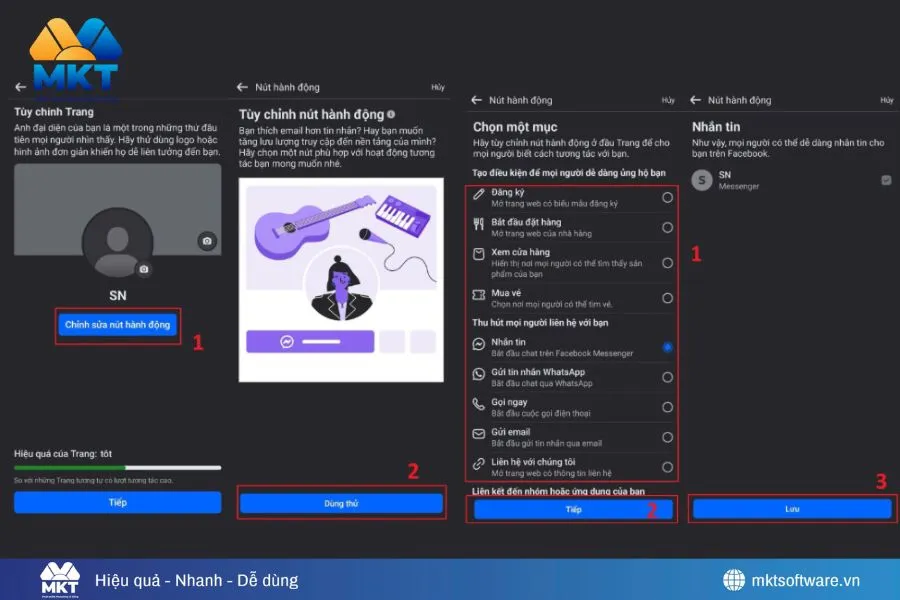Click the Chỉnh sửa nút hành động button

click(x=118, y=325)
